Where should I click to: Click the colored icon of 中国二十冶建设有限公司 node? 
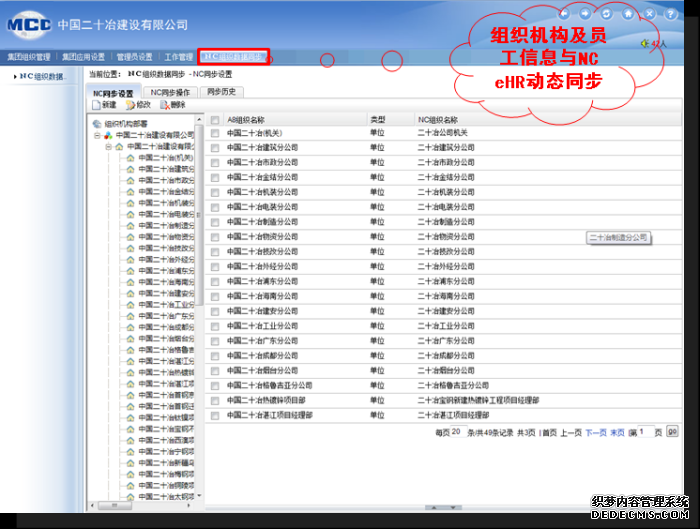pyautogui.click(x=108, y=135)
